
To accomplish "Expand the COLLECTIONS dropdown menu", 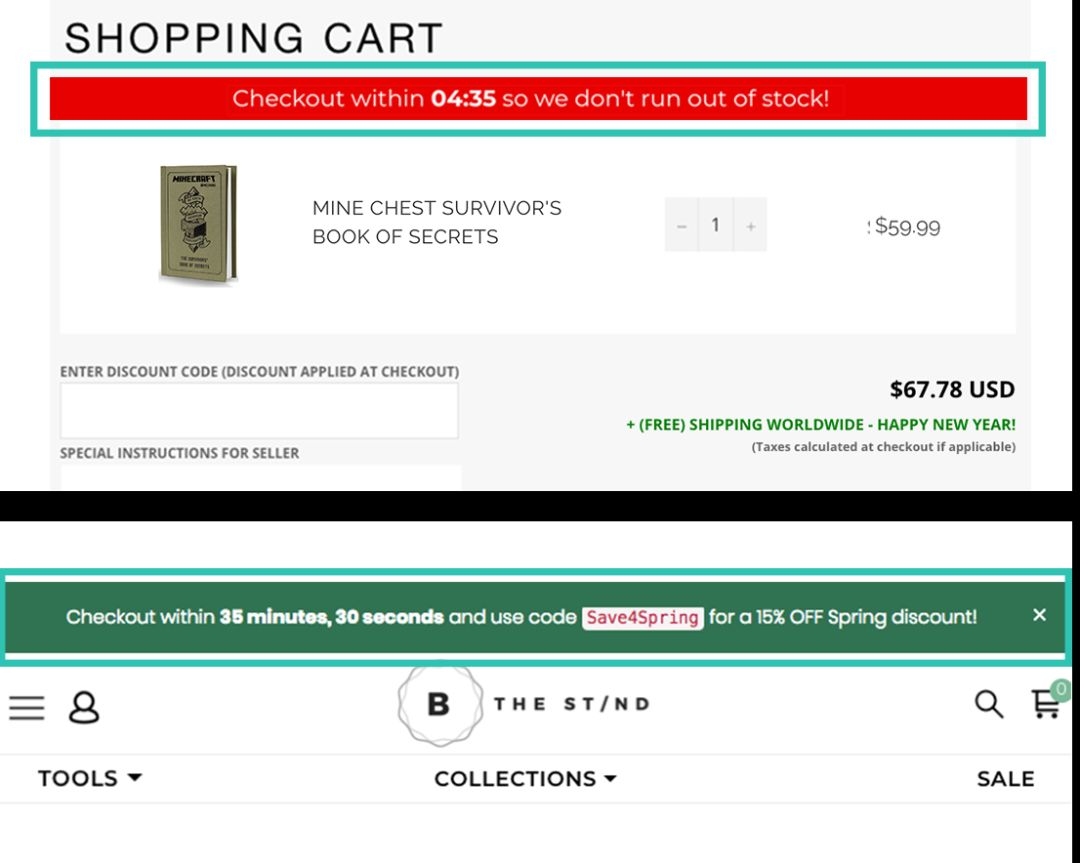I will click(x=525, y=778).
